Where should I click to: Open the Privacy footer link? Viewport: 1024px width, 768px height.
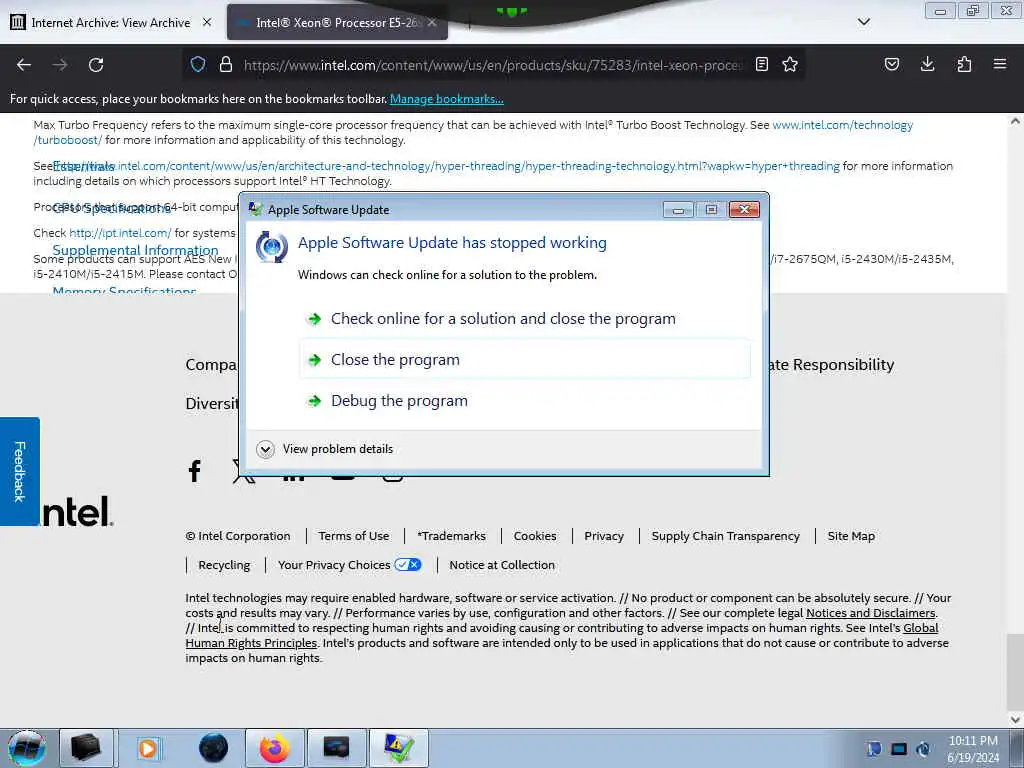(x=604, y=536)
